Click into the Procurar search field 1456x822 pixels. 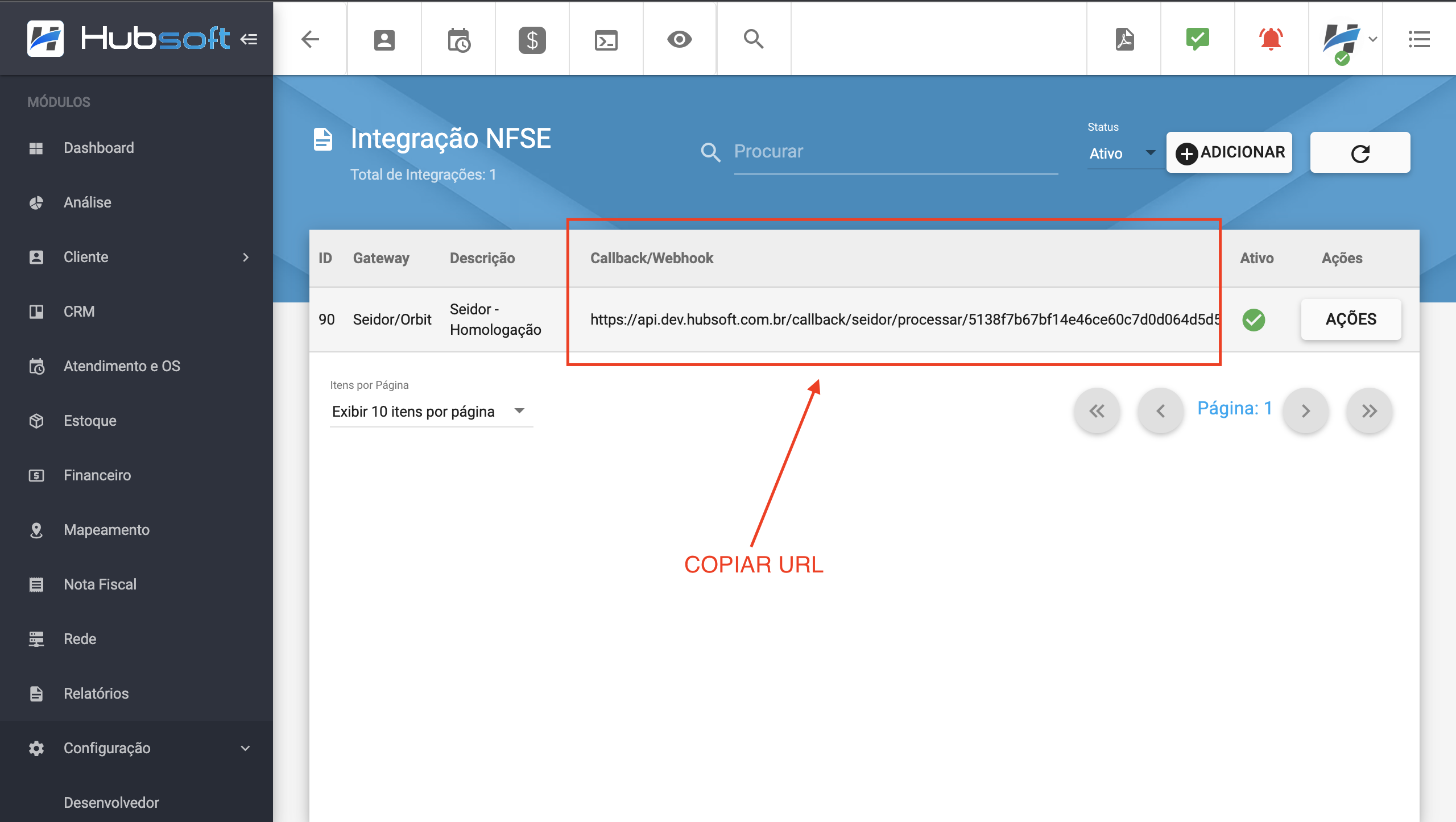895,152
